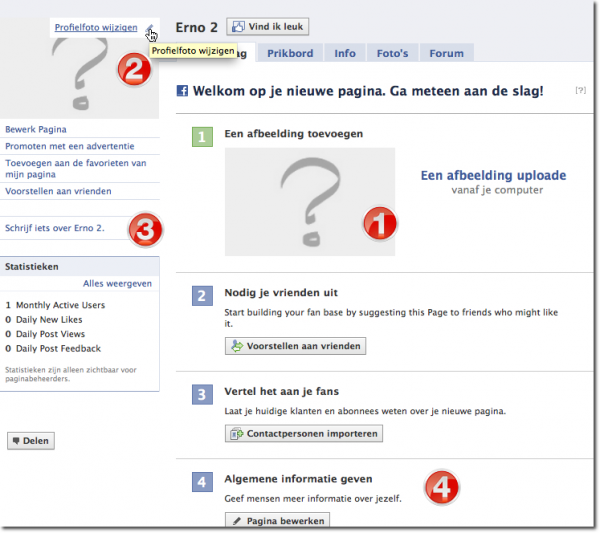
Task: Click the Algemene informatie geven heading
Action: pyautogui.click(x=298, y=479)
